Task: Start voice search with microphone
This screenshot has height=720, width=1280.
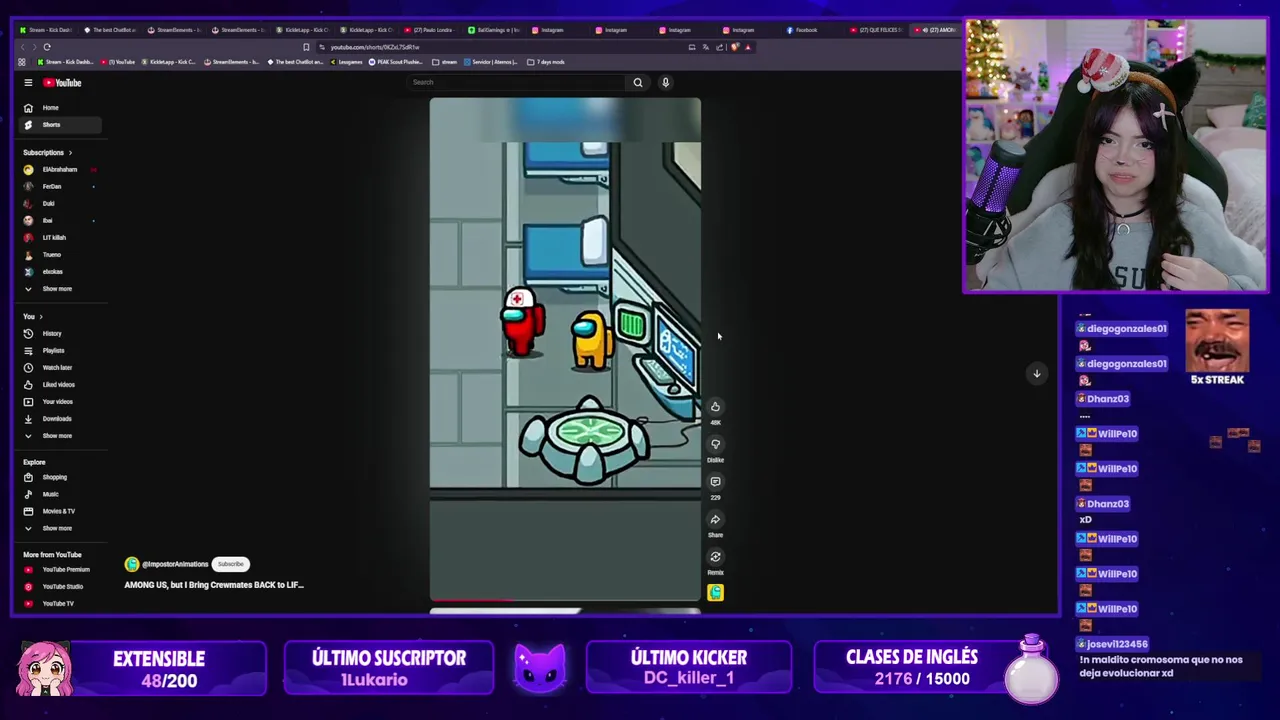Action: pos(665,82)
